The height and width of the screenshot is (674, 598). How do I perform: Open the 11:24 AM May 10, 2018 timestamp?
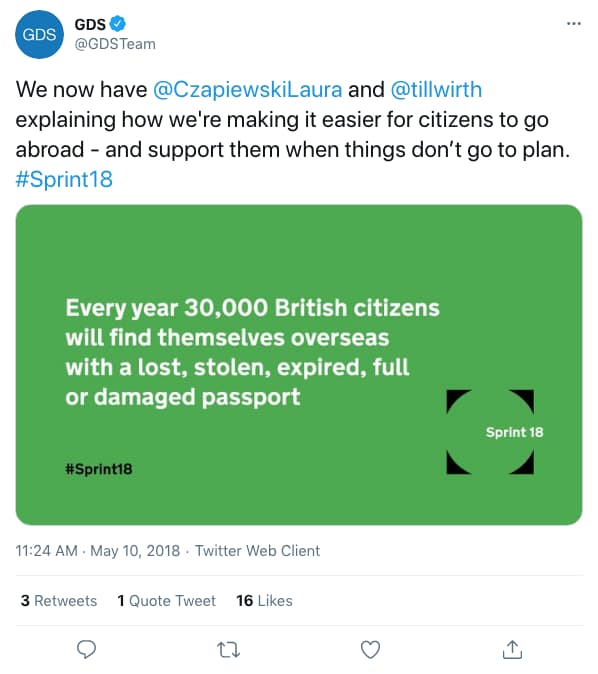tap(98, 551)
